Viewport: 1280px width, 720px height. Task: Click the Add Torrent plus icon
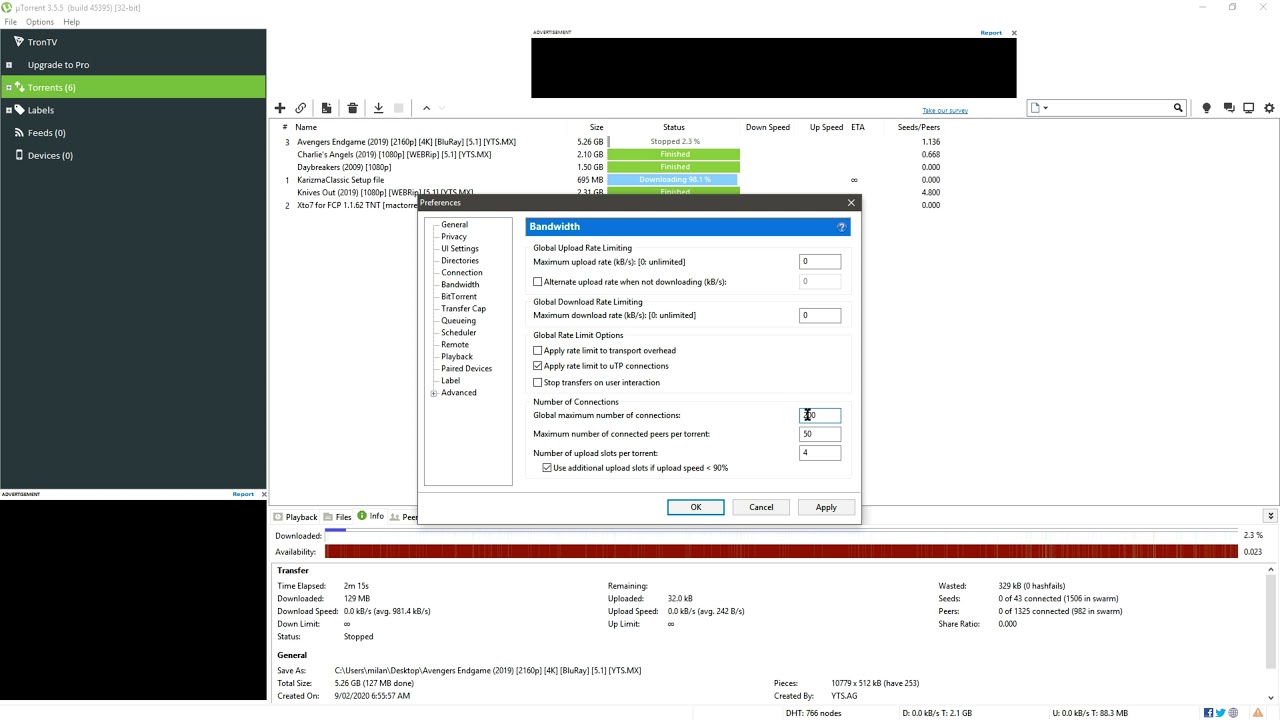coord(280,108)
